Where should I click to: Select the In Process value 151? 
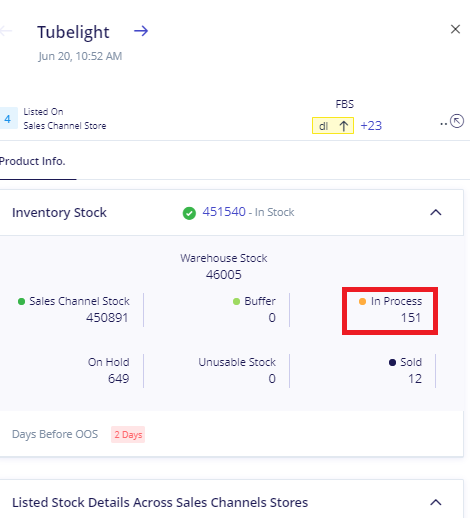411,318
